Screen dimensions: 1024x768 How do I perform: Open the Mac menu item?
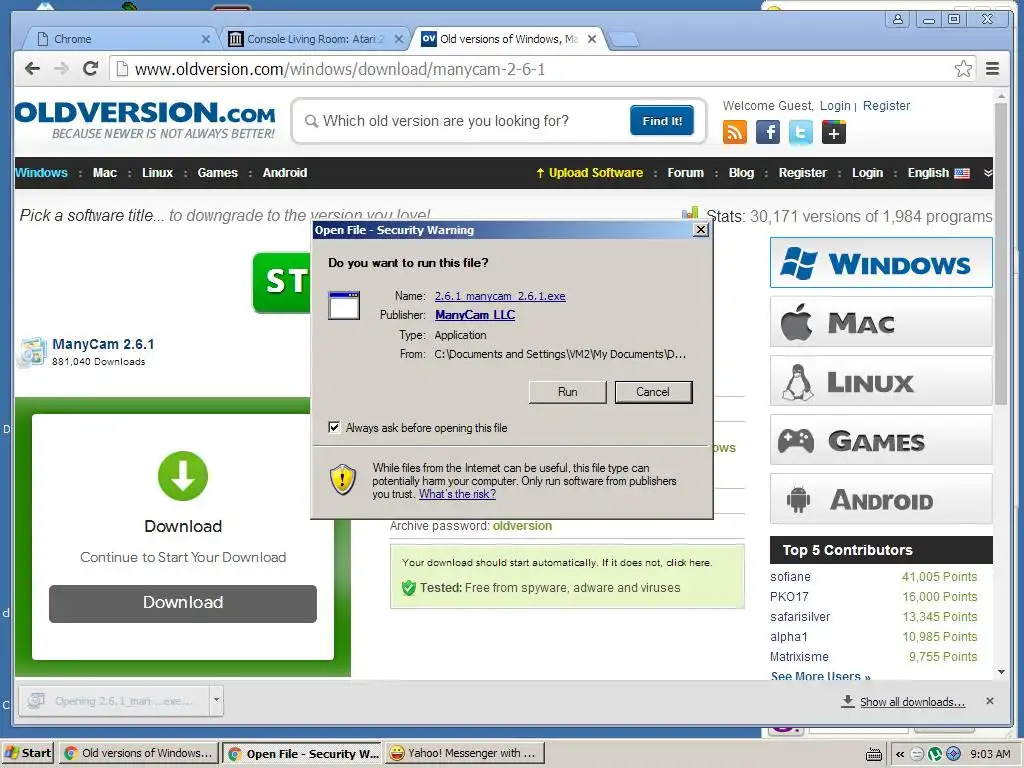click(104, 173)
